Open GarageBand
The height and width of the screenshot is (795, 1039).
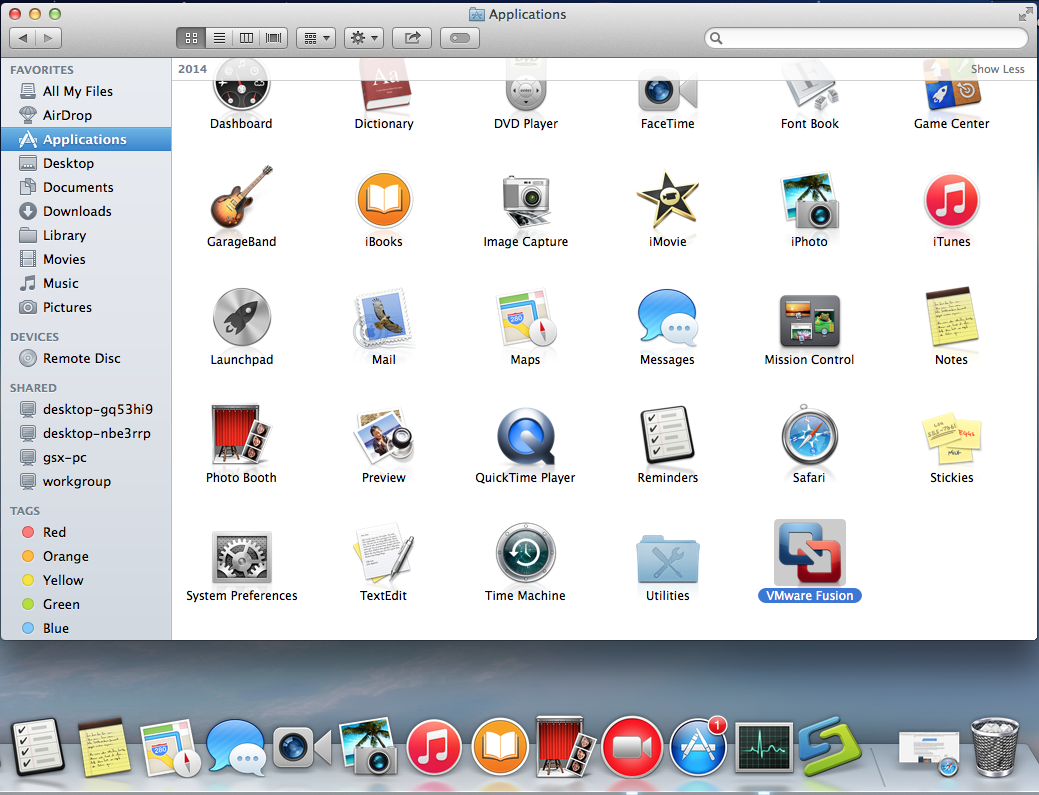[241, 205]
